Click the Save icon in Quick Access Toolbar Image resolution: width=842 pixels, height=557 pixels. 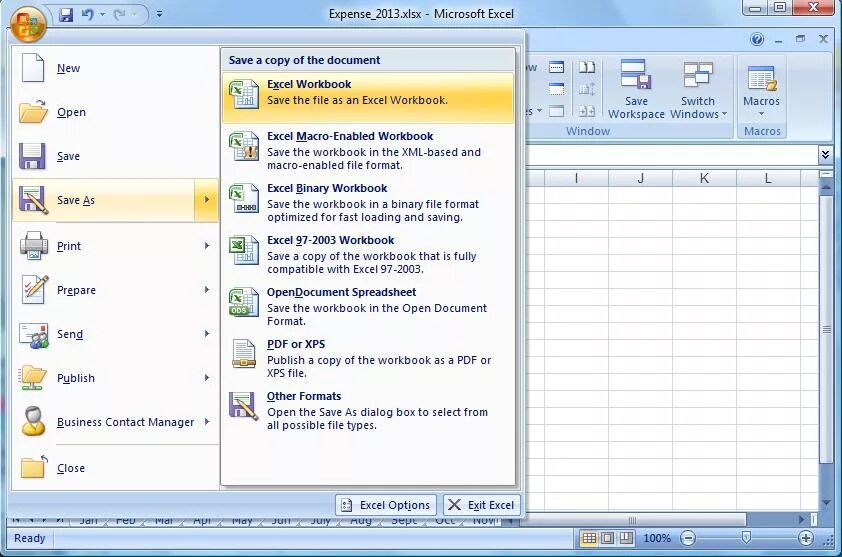(66, 15)
